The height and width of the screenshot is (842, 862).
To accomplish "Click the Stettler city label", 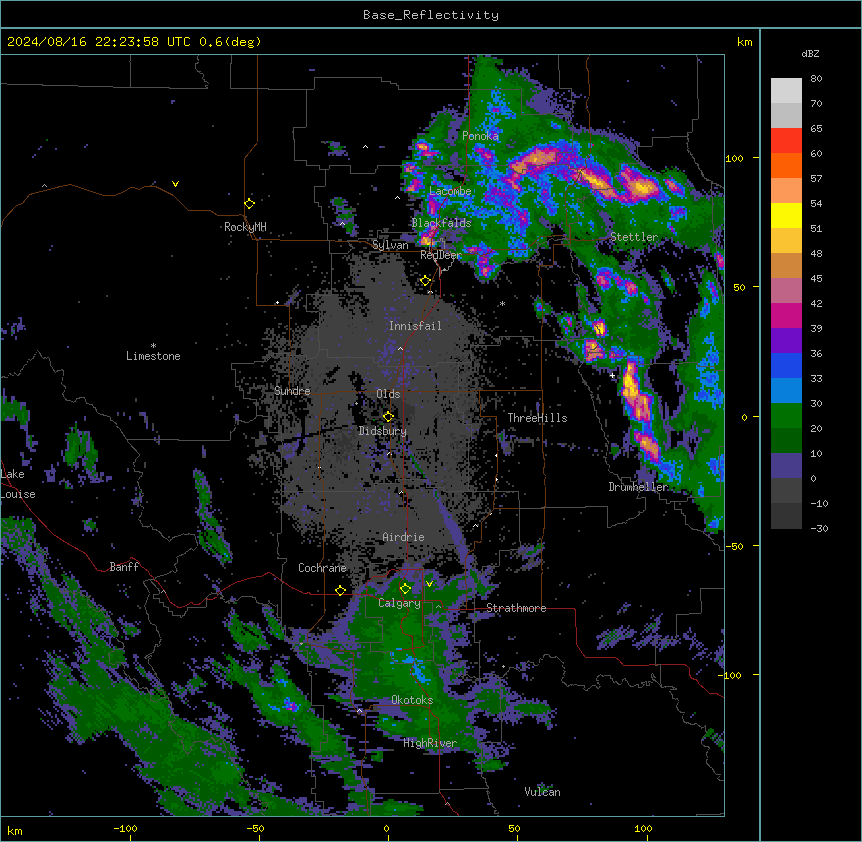I will pos(634,237).
